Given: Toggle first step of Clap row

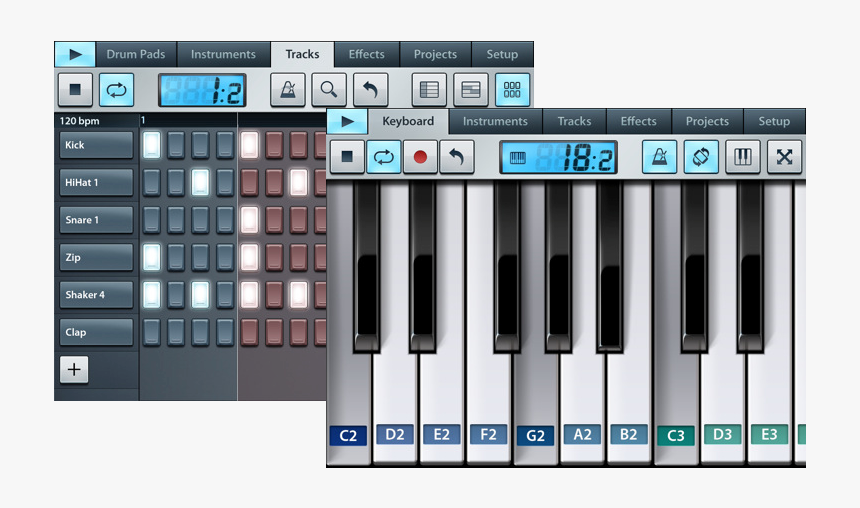Looking at the screenshot, I should click(151, 332).
